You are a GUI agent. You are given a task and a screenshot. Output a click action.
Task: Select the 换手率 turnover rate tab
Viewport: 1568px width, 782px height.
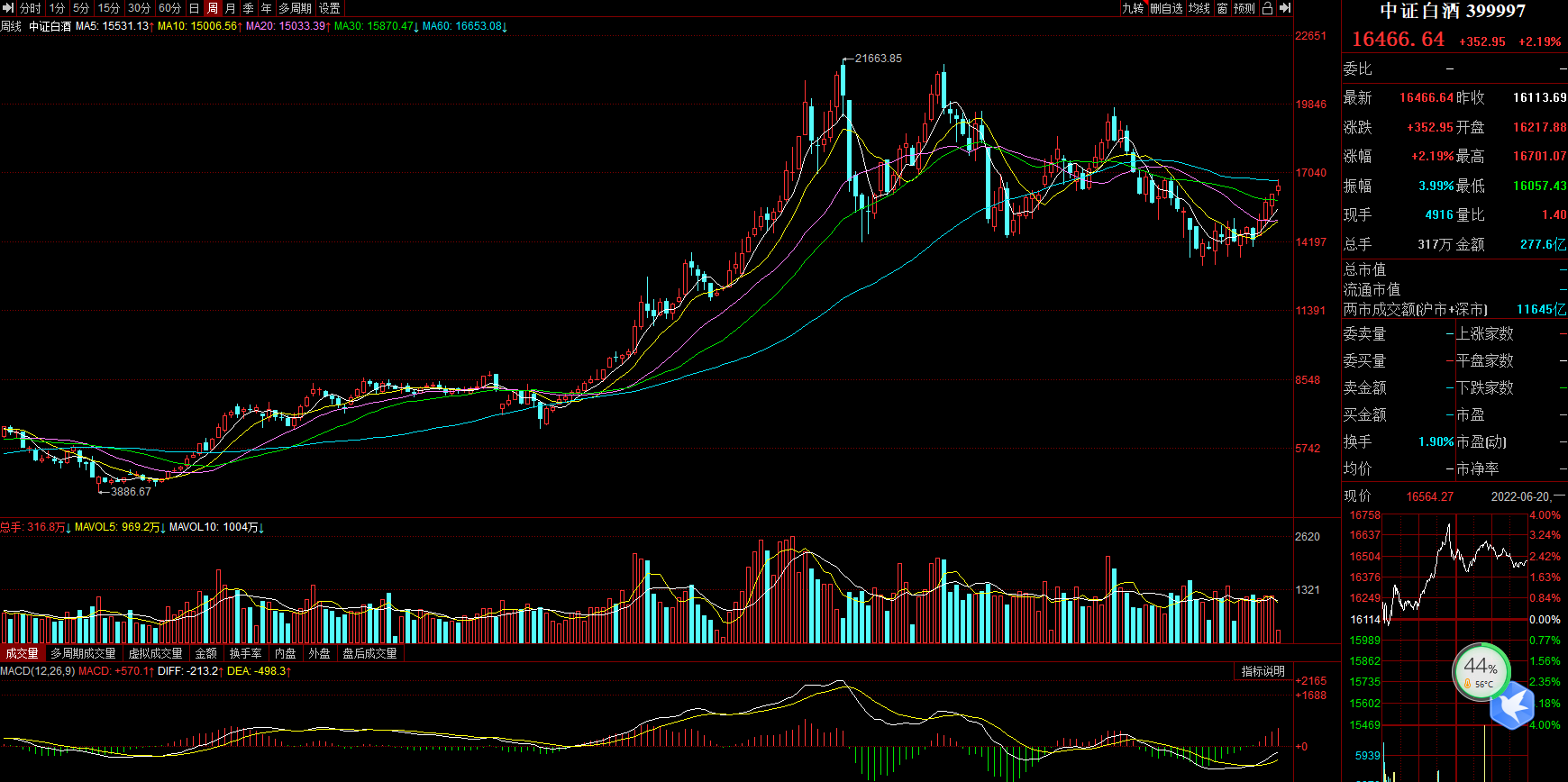(x=245, y=653)
